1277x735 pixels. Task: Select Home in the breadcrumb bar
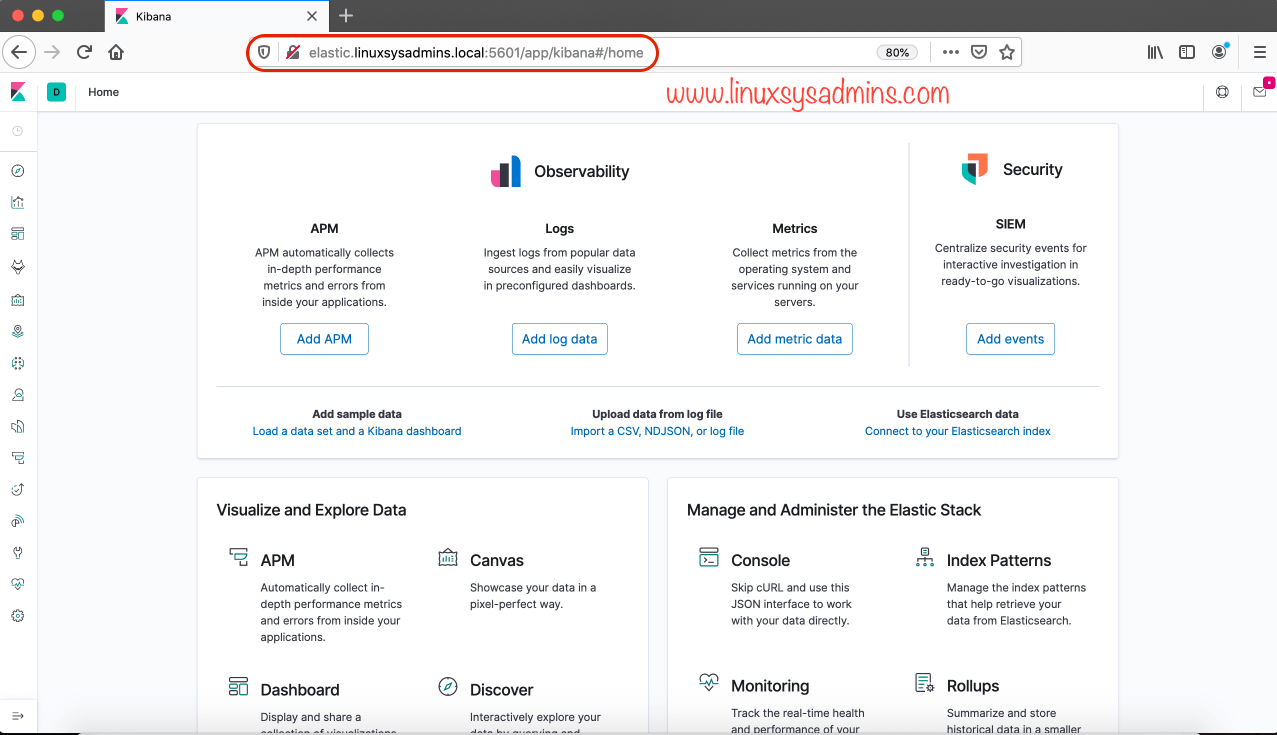(103, 91)
